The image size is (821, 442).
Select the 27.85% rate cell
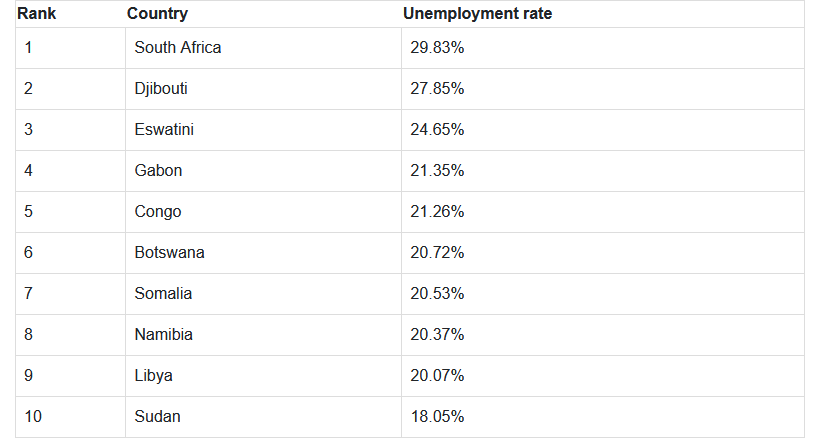[437, 89]
